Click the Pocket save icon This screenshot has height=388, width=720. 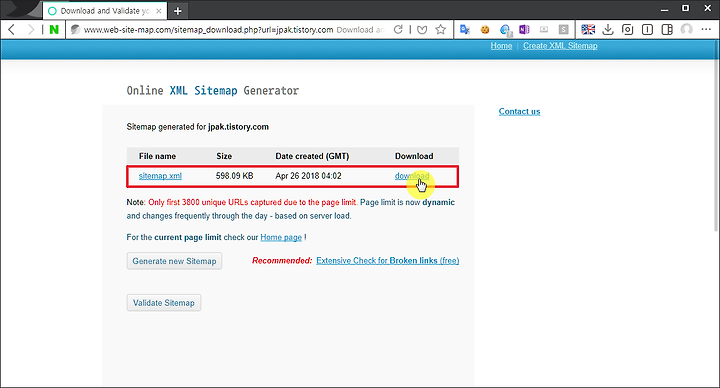click(x=422, y=30)
